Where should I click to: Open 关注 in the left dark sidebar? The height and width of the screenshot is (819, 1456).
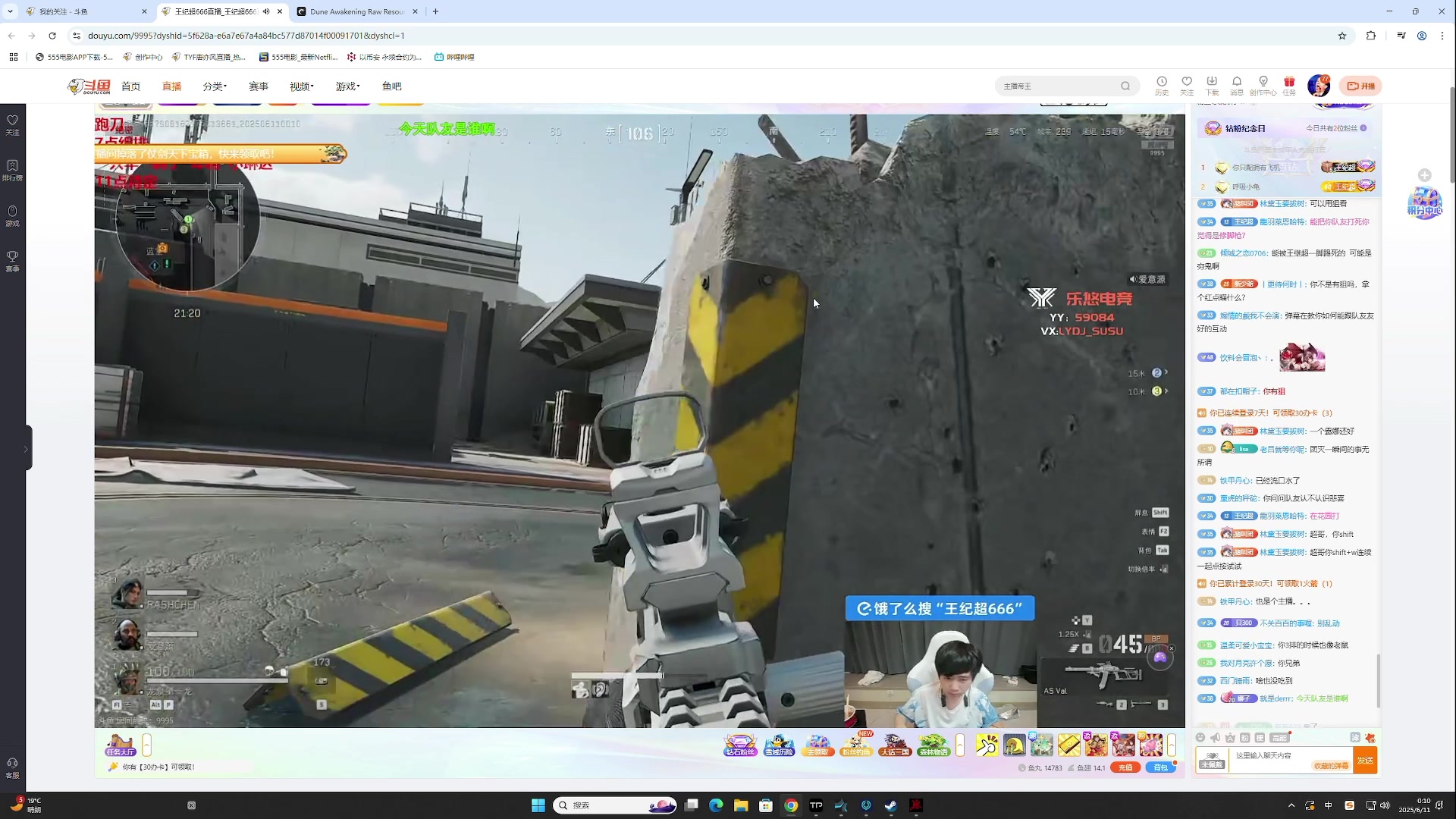click(13, 125)
